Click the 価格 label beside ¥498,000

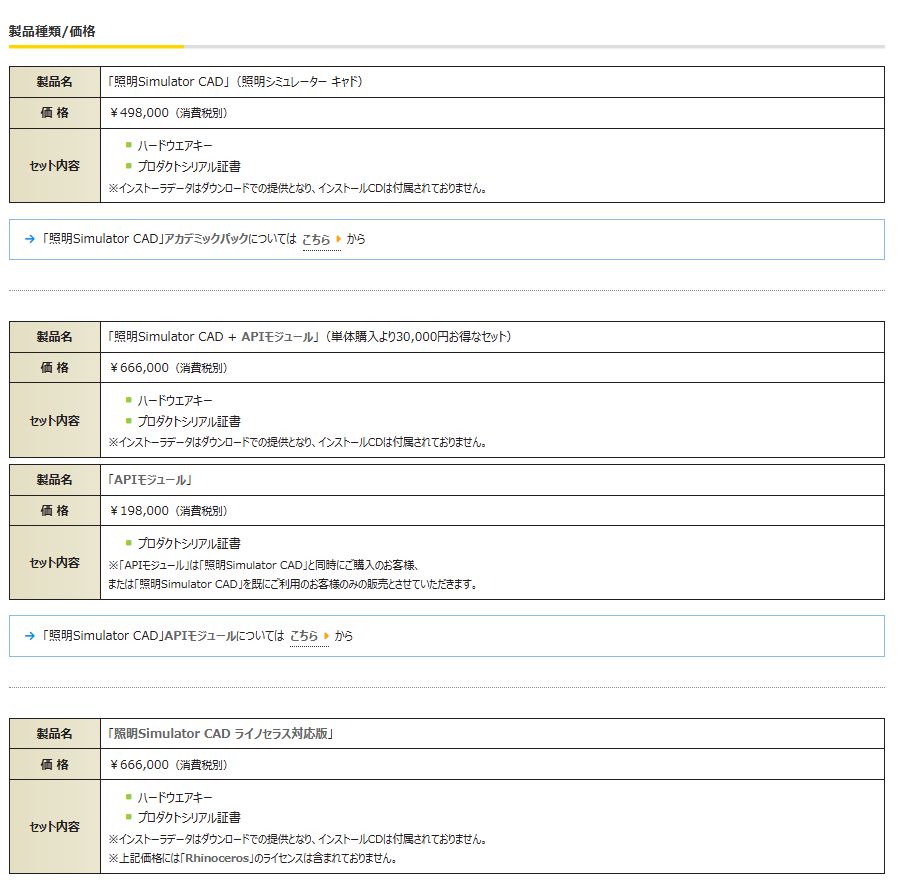tap(55, 113)
